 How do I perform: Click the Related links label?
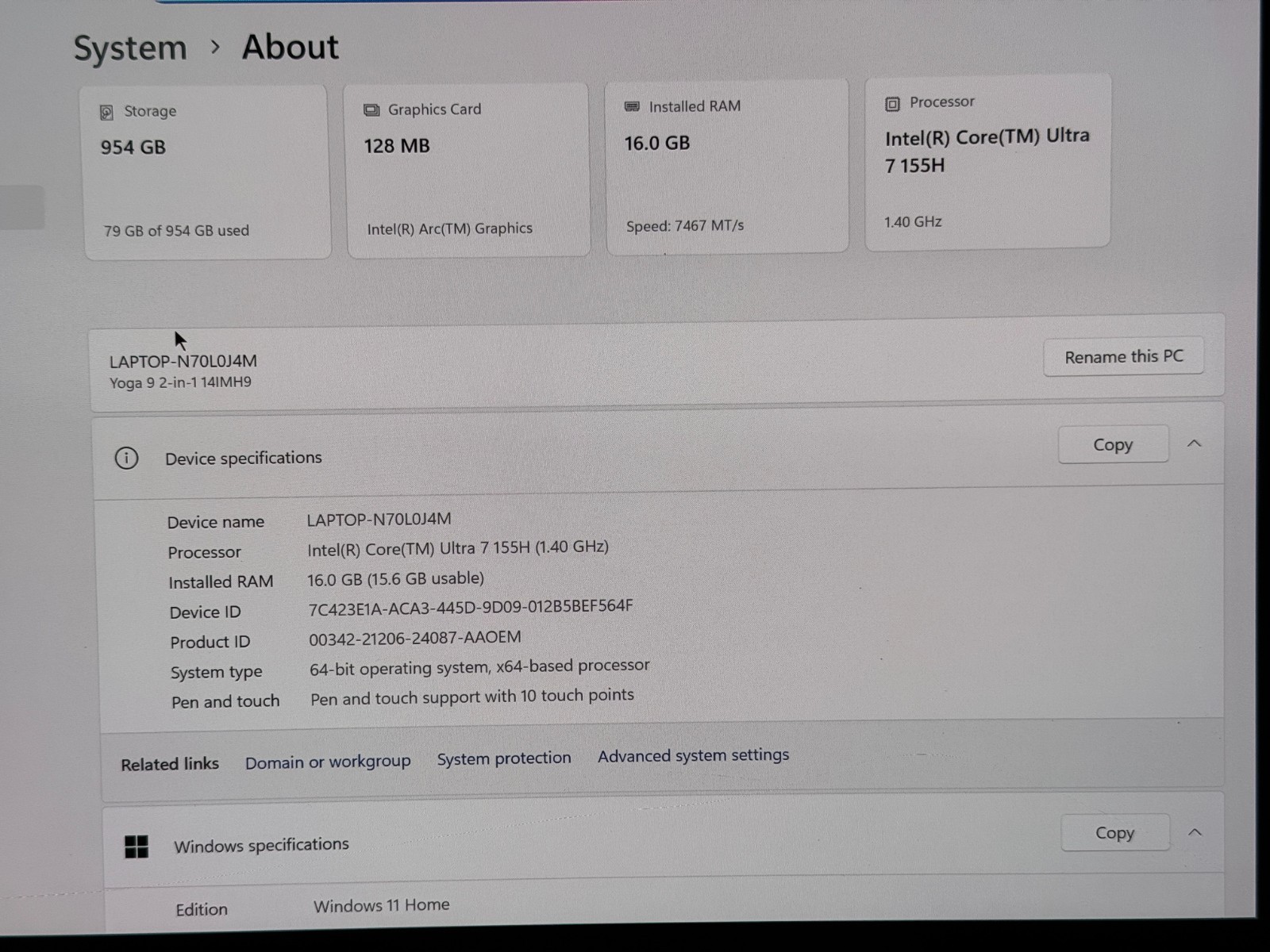pos(170,764)
